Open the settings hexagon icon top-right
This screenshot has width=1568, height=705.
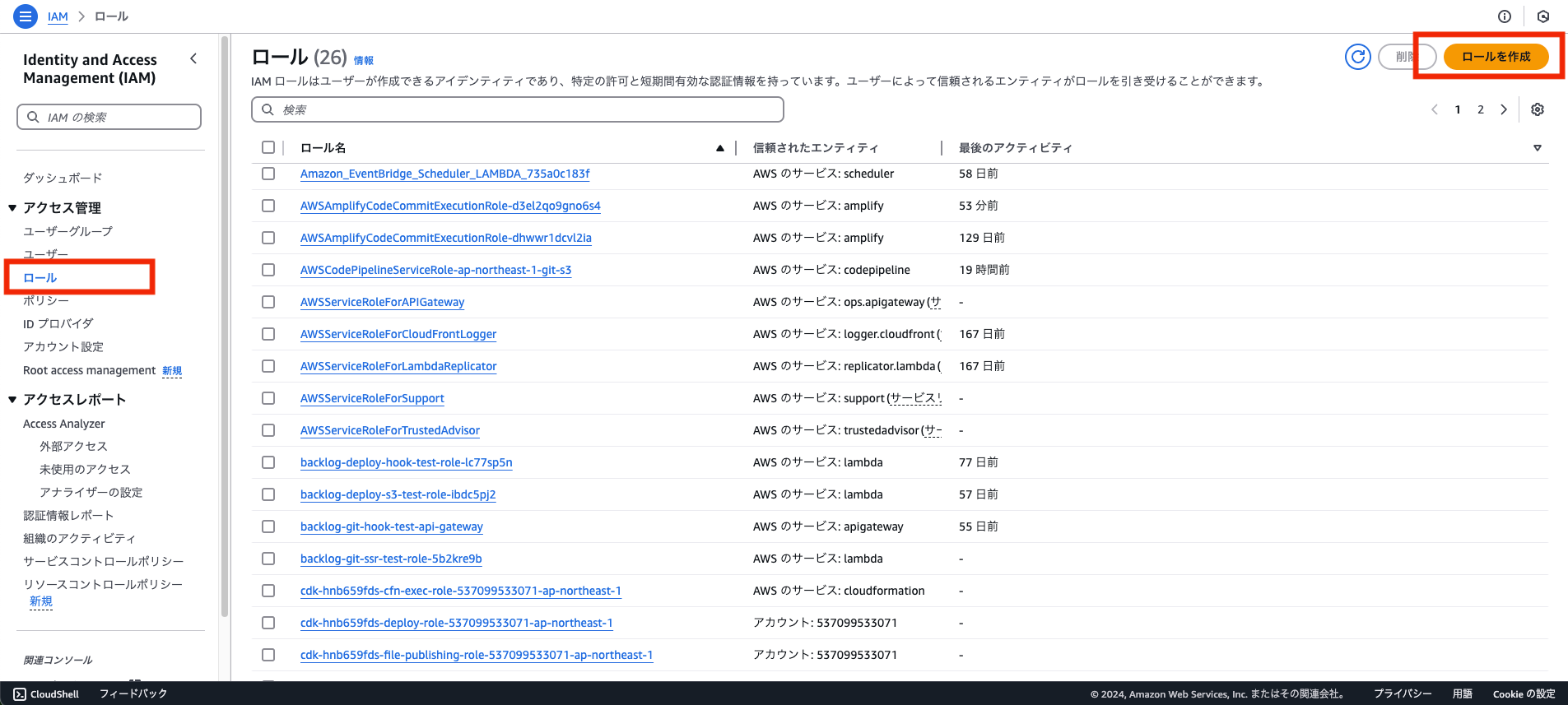point(1542,16)
